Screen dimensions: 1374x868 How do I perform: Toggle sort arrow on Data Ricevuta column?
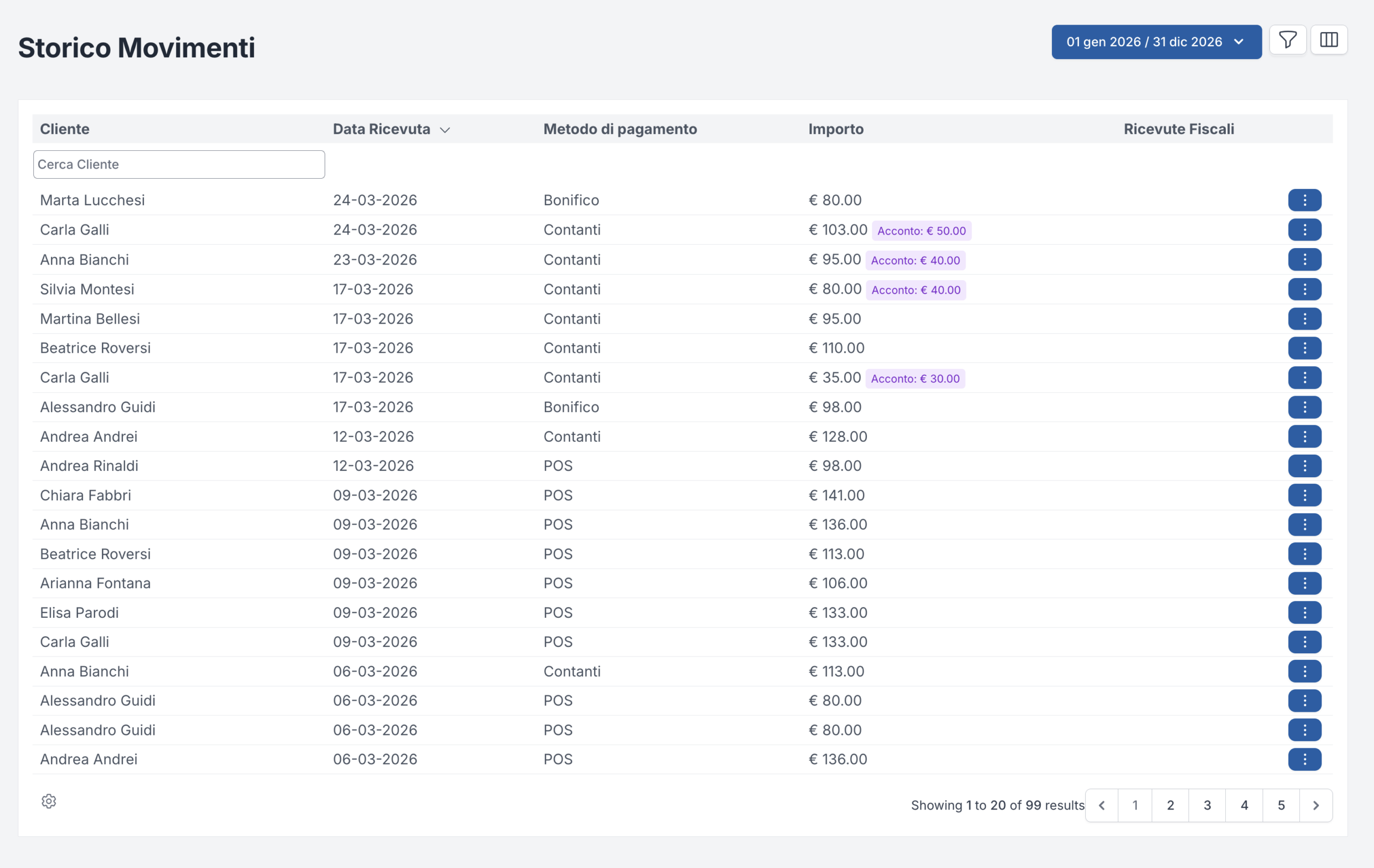click(445, 130)
